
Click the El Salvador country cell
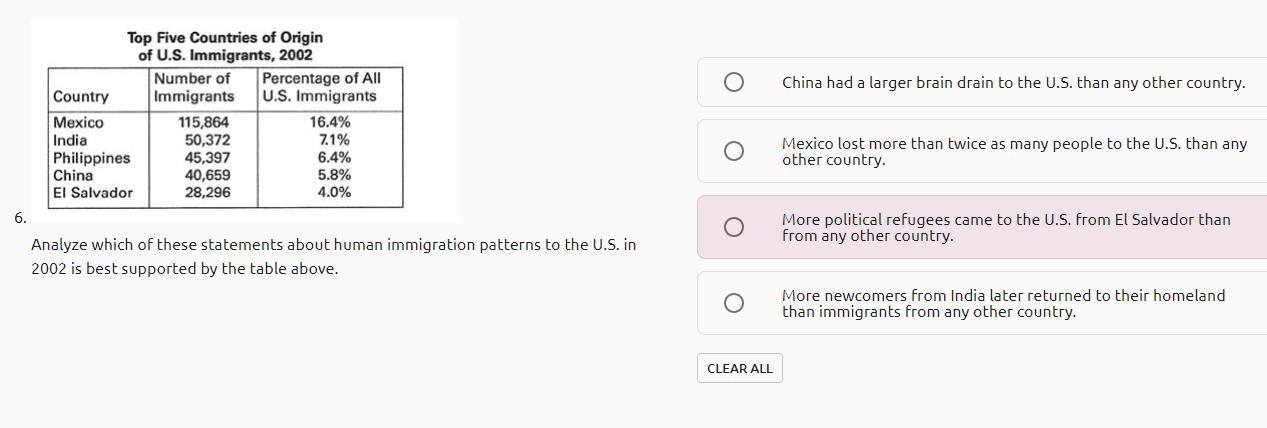93,193
